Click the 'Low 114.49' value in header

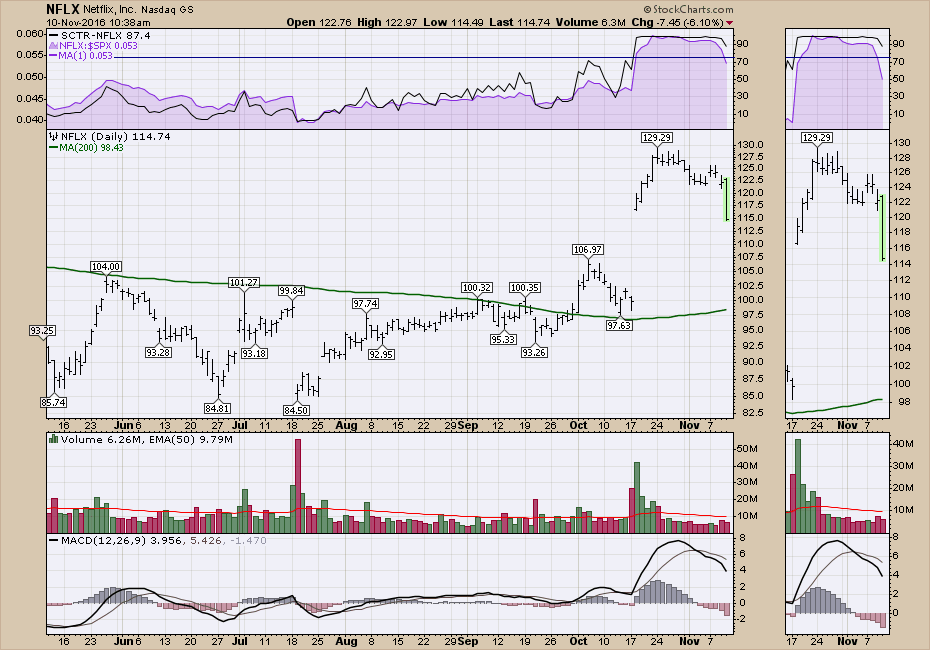pyautogui.click(x=454, y=23)
